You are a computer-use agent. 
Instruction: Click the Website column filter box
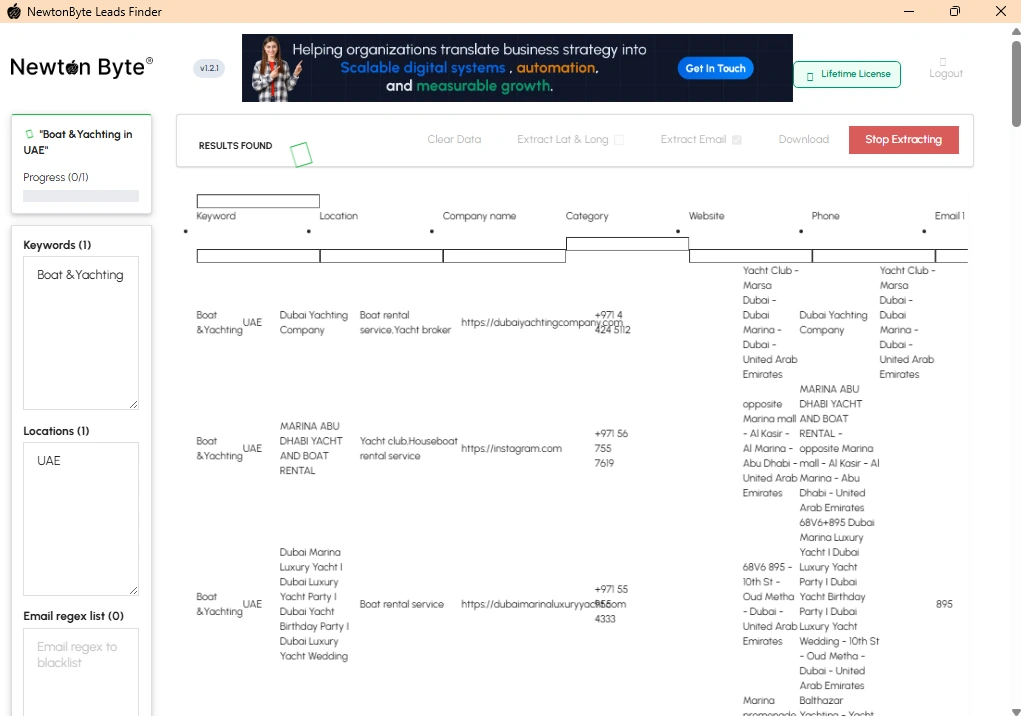[750, 256]
